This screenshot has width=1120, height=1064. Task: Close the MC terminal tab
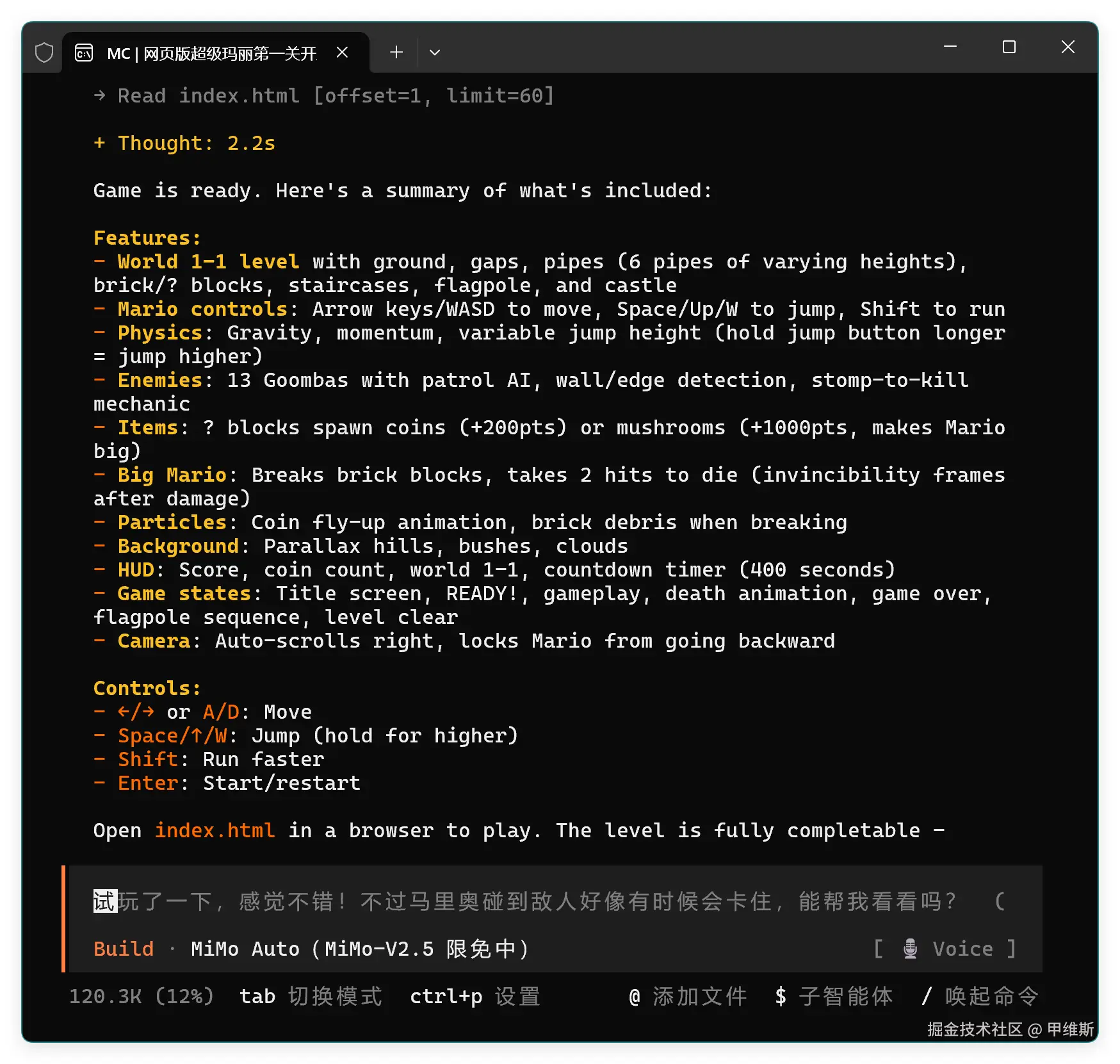343,53
